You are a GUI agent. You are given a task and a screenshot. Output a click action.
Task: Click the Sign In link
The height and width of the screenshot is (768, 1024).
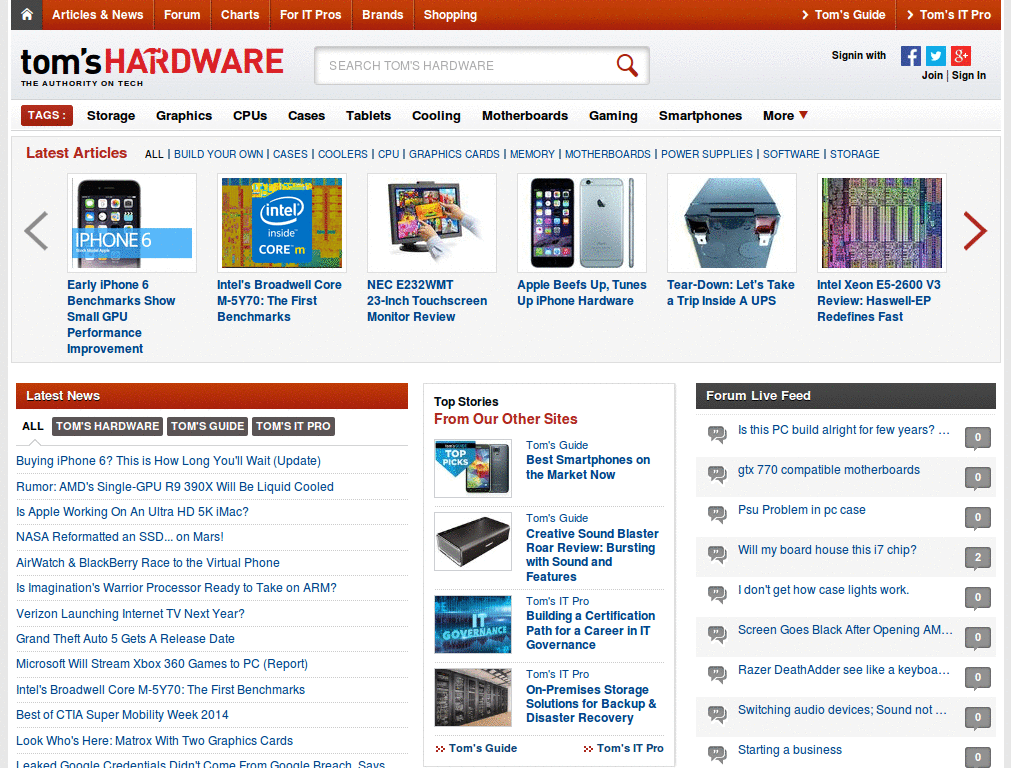[968, 75]
